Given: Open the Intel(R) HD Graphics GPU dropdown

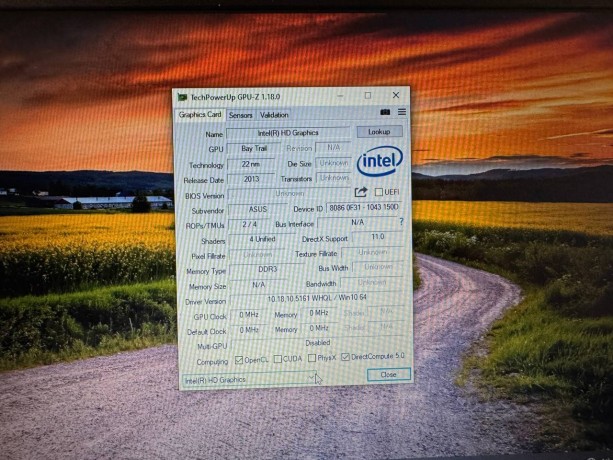Looking at the screenshot, I should (249, 379).
